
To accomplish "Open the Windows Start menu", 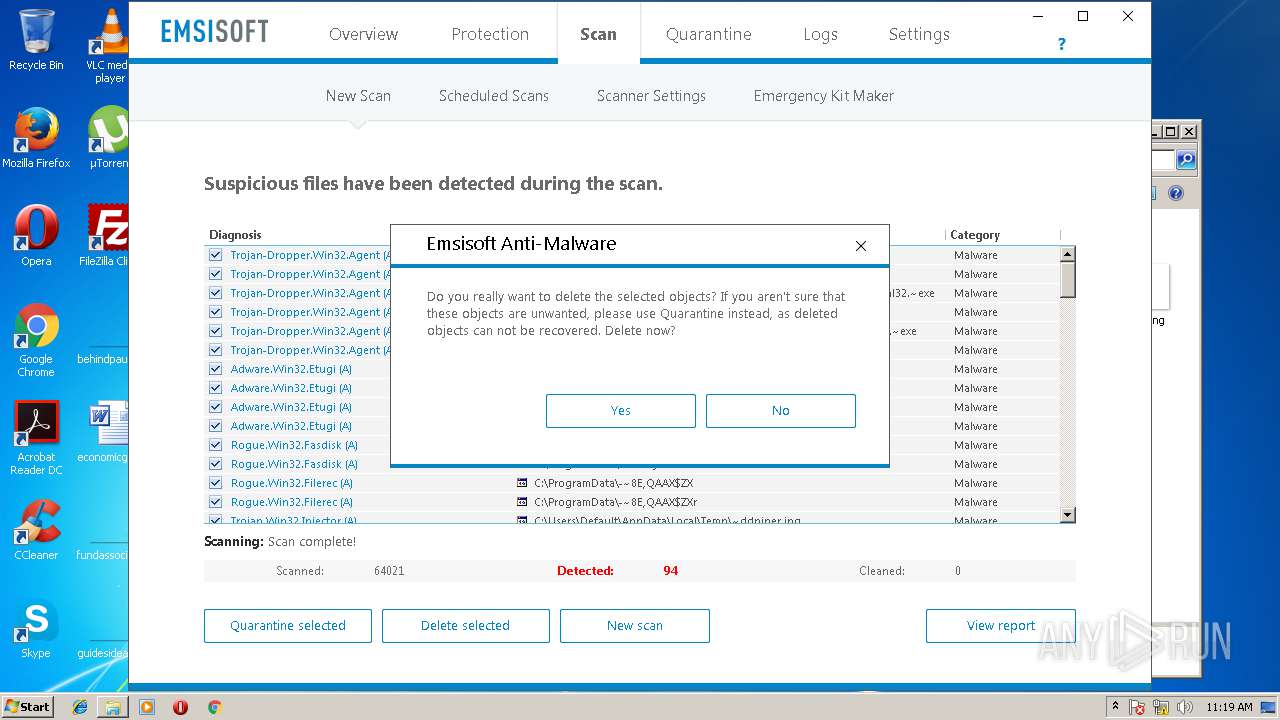I will coord(27,707).
